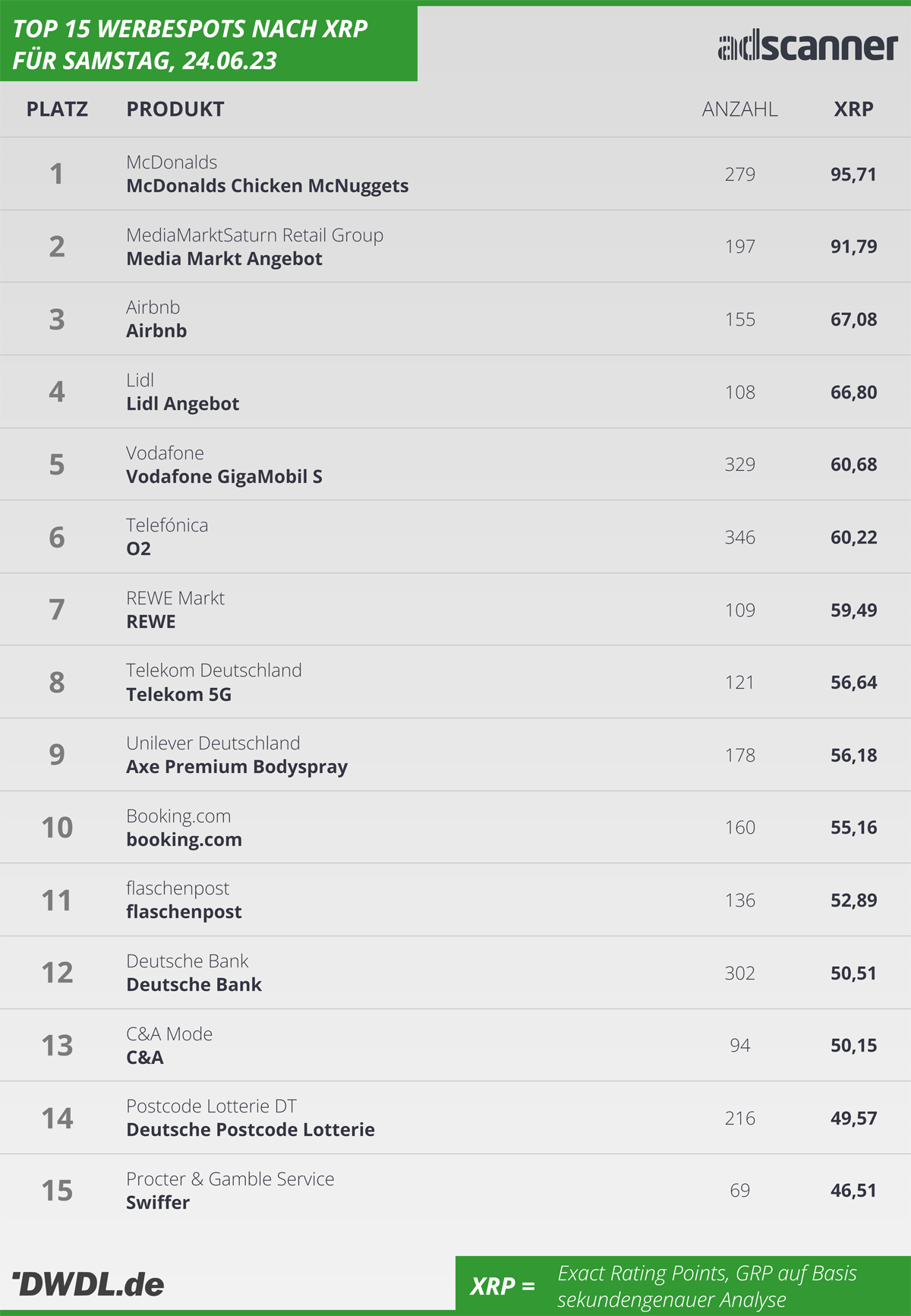Click the XRP column header

(x=853, y=109)
